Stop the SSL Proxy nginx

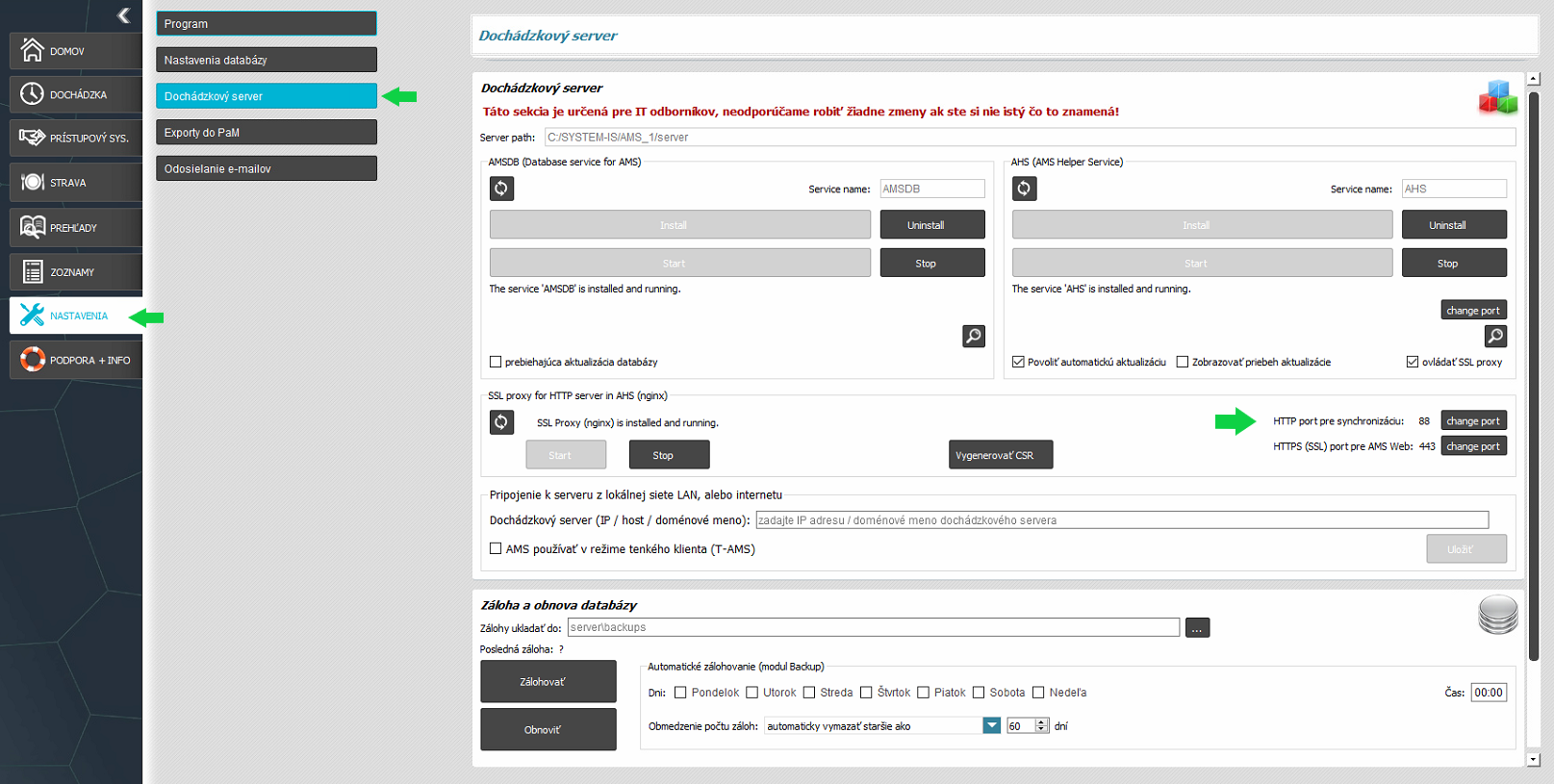click(x=669, y=455)
